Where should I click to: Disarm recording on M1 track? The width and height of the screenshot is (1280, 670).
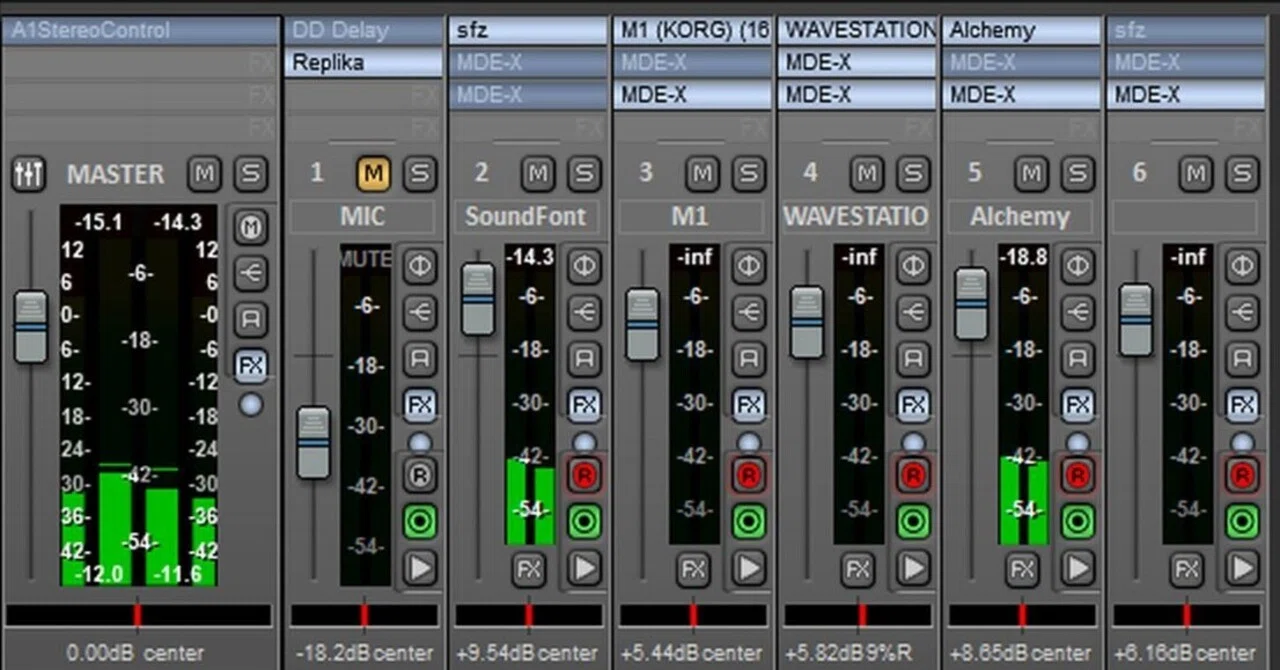pos(749,475)
